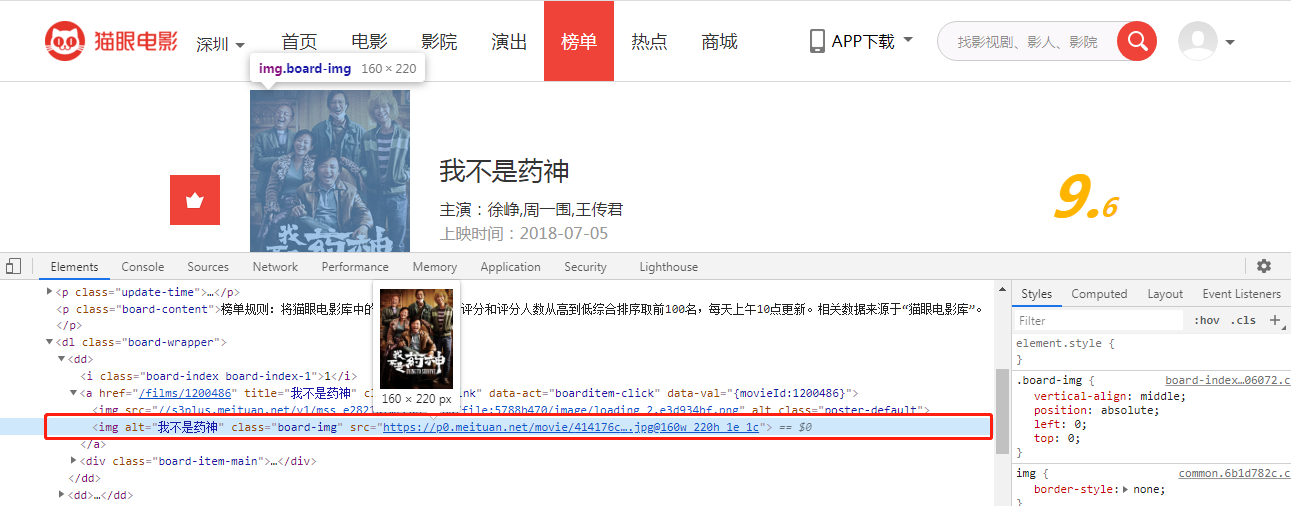
Task: Expand the p class update-time node
Action: click(x=50, y=292)
